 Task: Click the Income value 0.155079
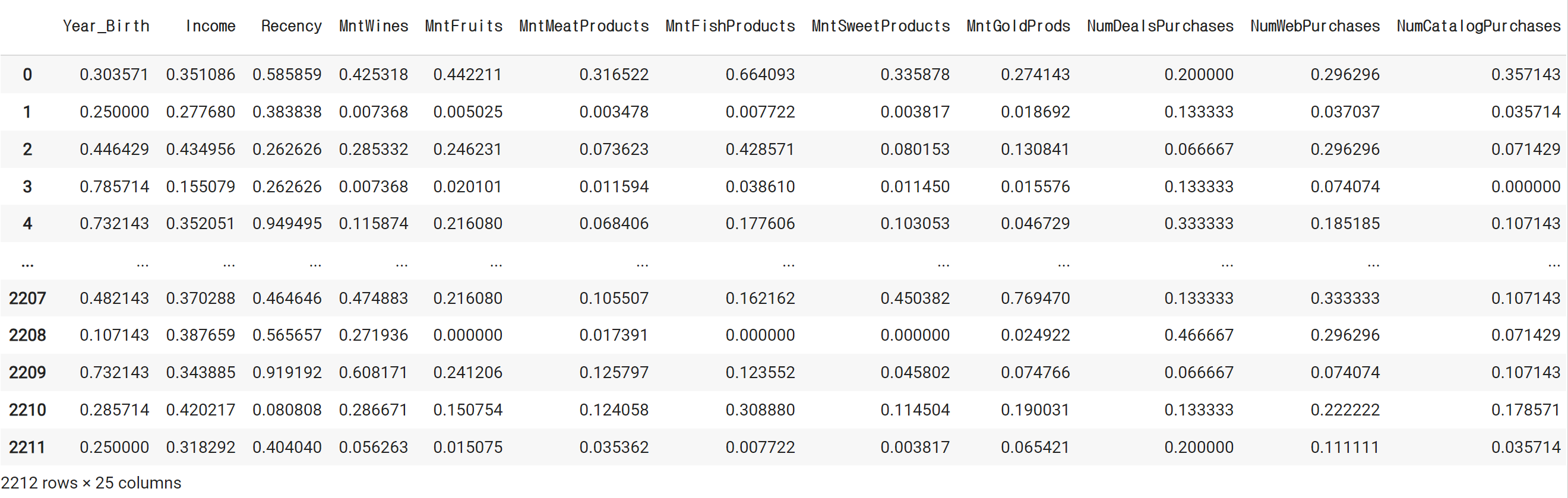tap(200, 186)
